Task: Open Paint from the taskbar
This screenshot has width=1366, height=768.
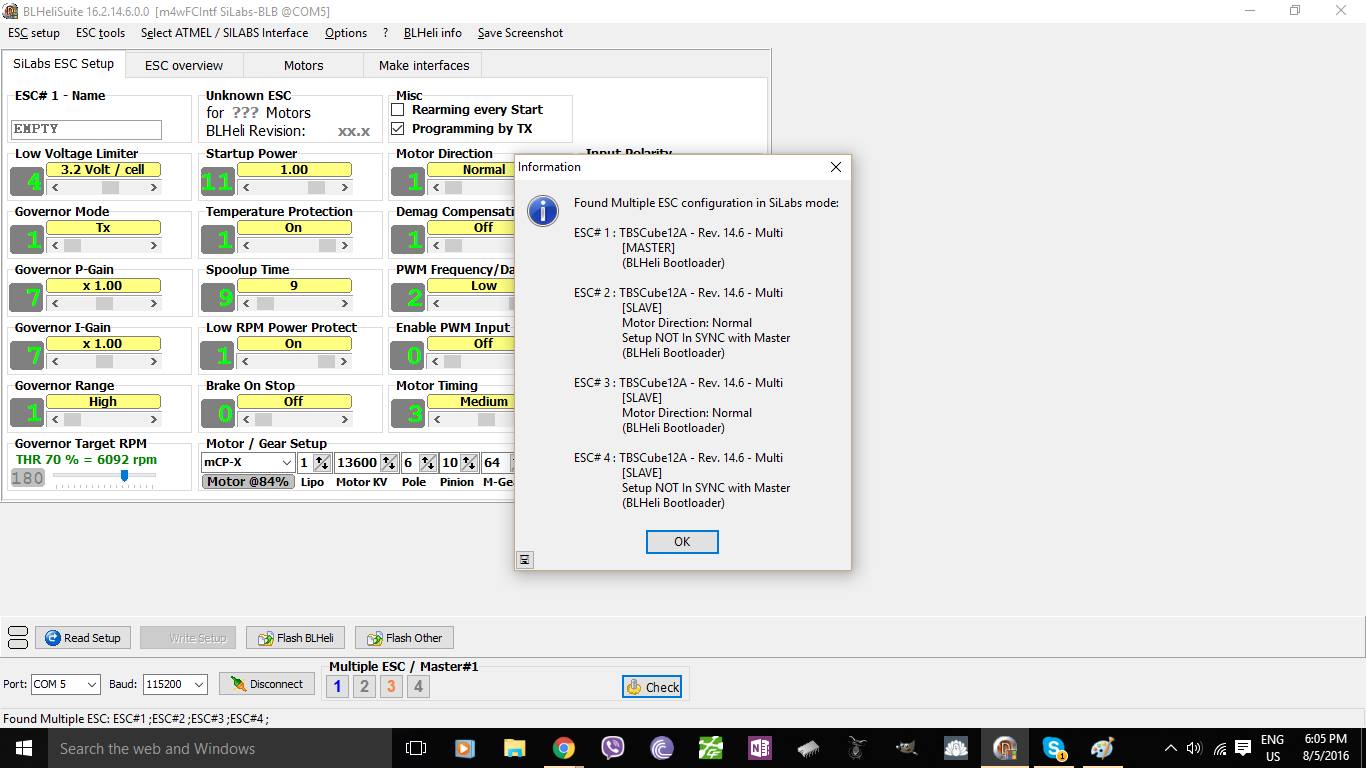Action: (x=1103, y=748)
